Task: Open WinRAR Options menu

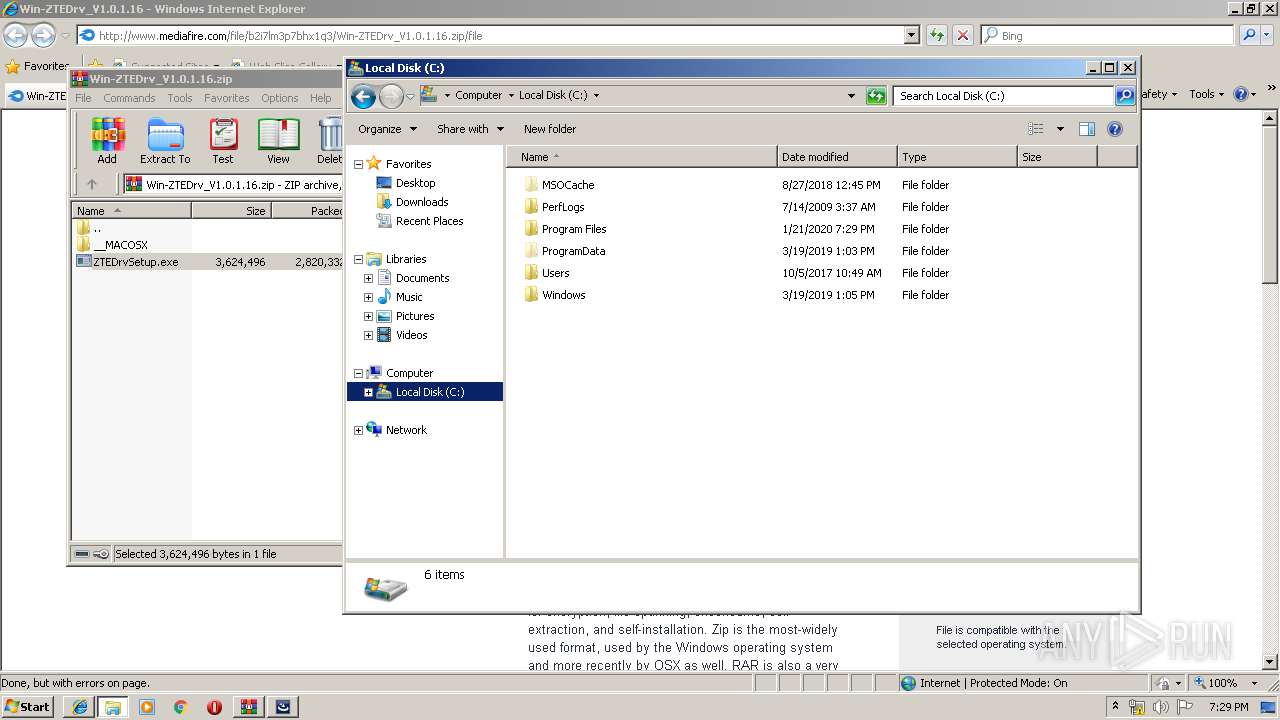Action: coord(280,98)
